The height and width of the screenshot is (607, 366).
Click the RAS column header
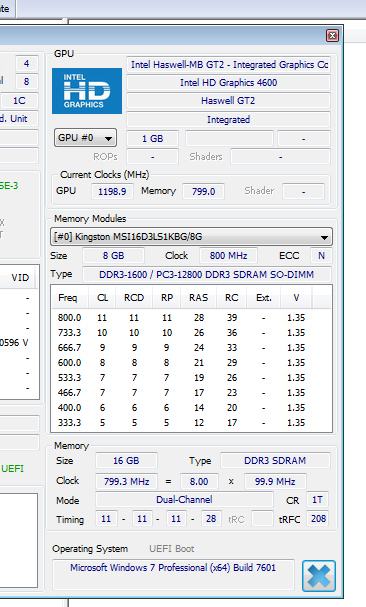point(199,298)
